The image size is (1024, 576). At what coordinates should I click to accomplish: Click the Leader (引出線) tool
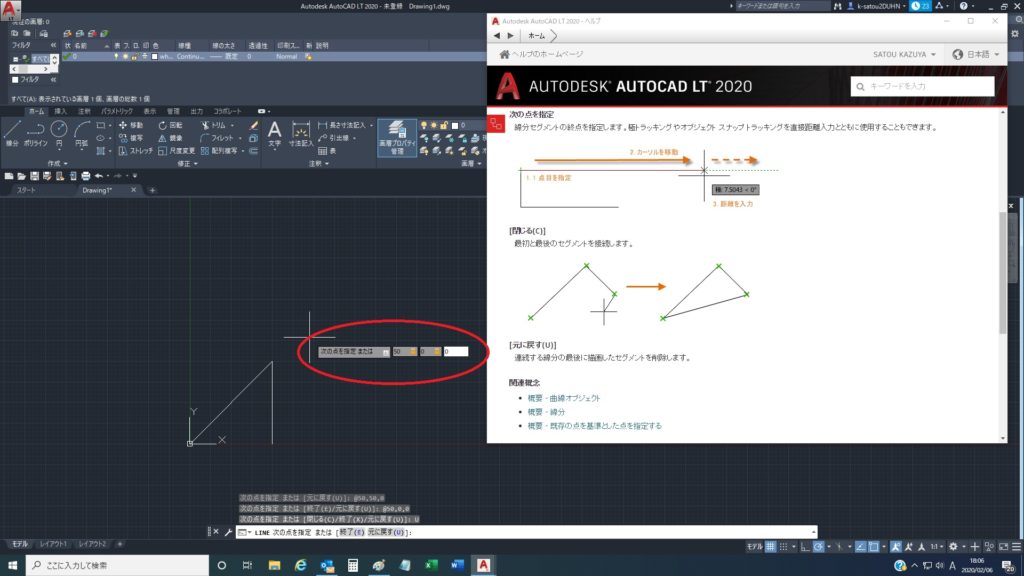coord(334,138)
